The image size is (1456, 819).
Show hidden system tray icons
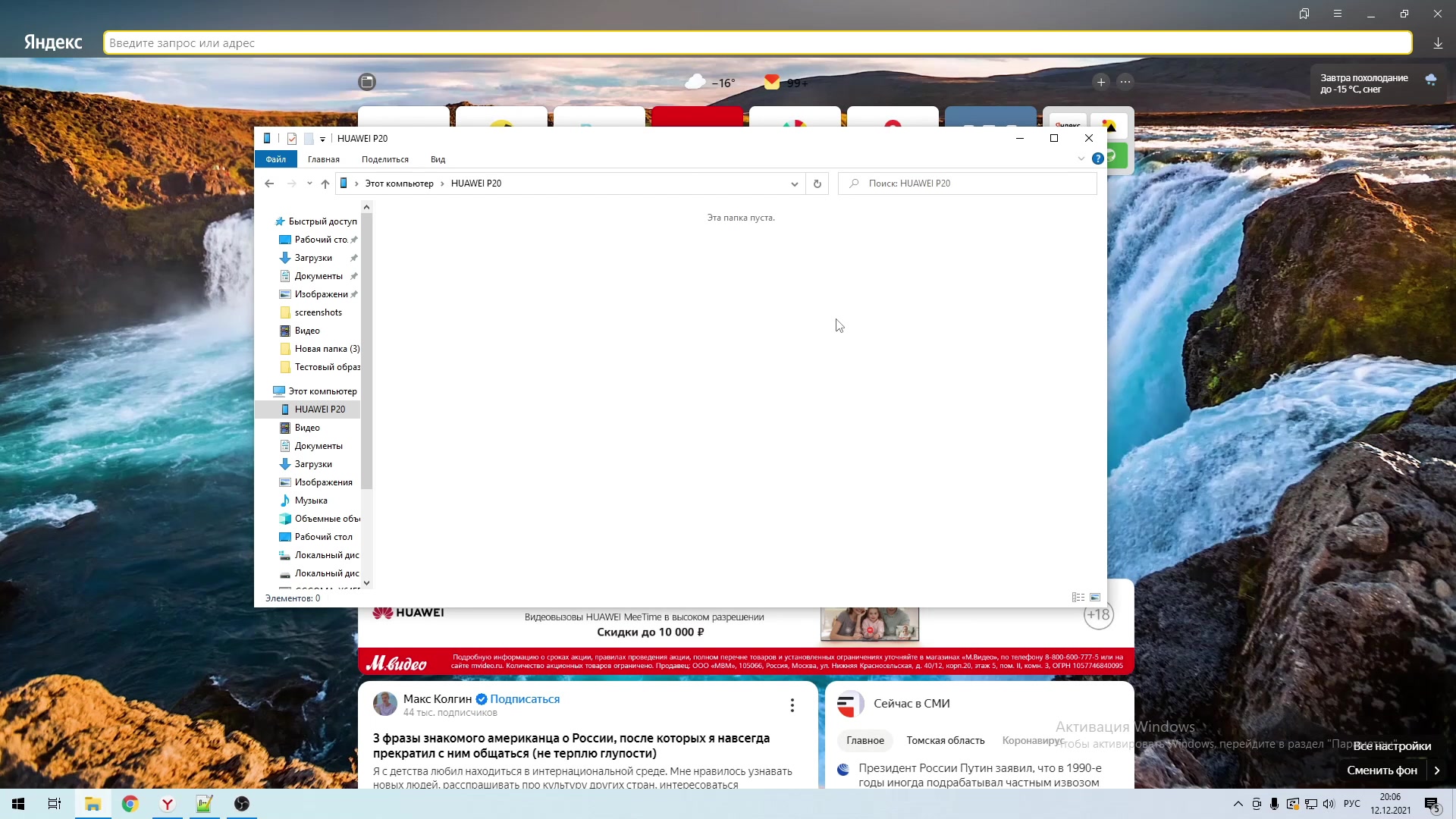pyautogui.click(x=1238, y=804)
